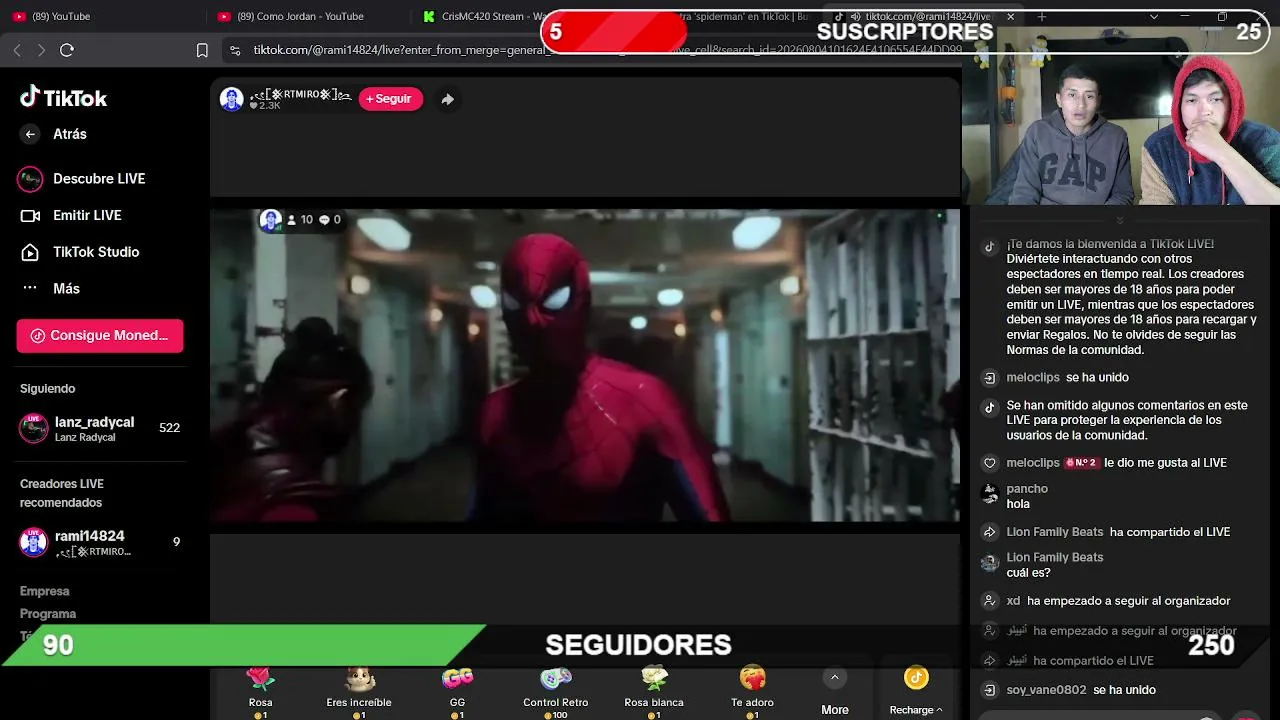Open a new browser tab
The width and height of the screenshot is (1280, 720).
click(1041, 16)
